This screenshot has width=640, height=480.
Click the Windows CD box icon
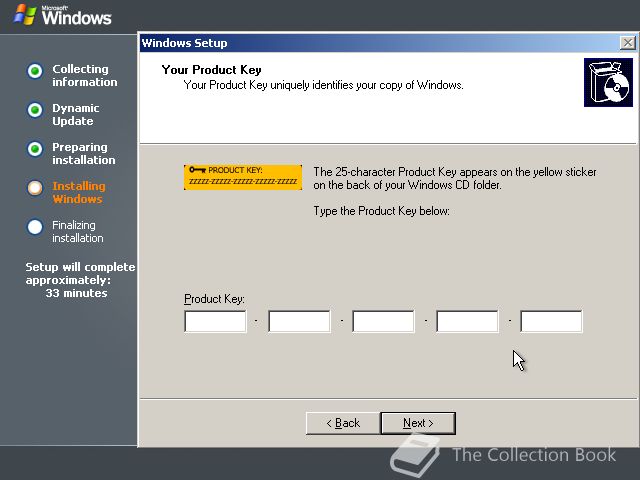[608, 82]
